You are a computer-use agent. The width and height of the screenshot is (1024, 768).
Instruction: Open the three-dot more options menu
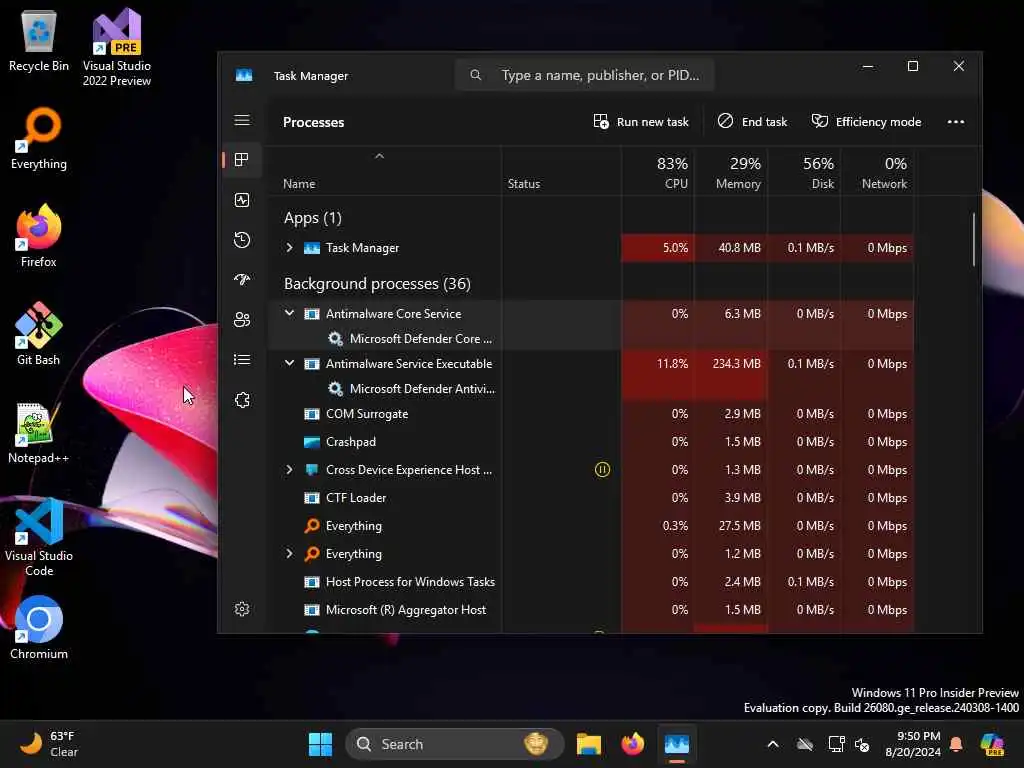pyautogui.click(x=955, y=122)
